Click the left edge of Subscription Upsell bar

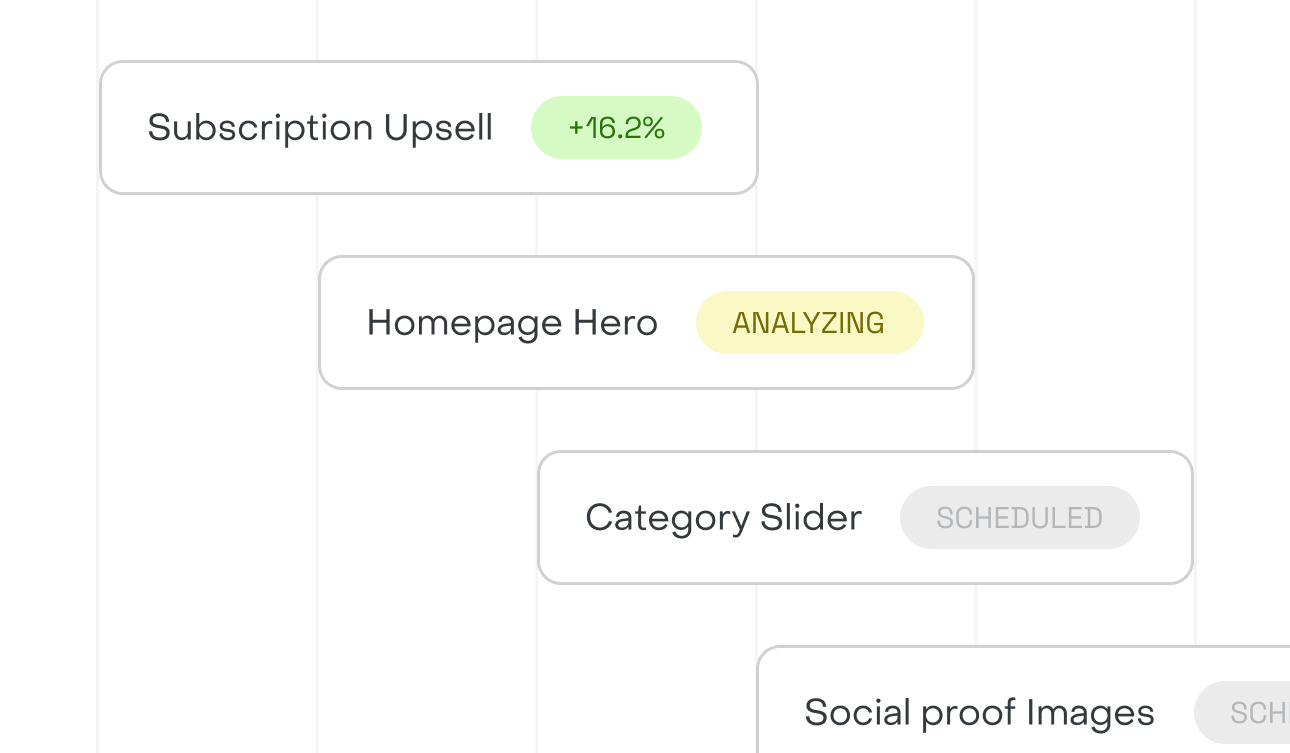click(x=102, y=128)
